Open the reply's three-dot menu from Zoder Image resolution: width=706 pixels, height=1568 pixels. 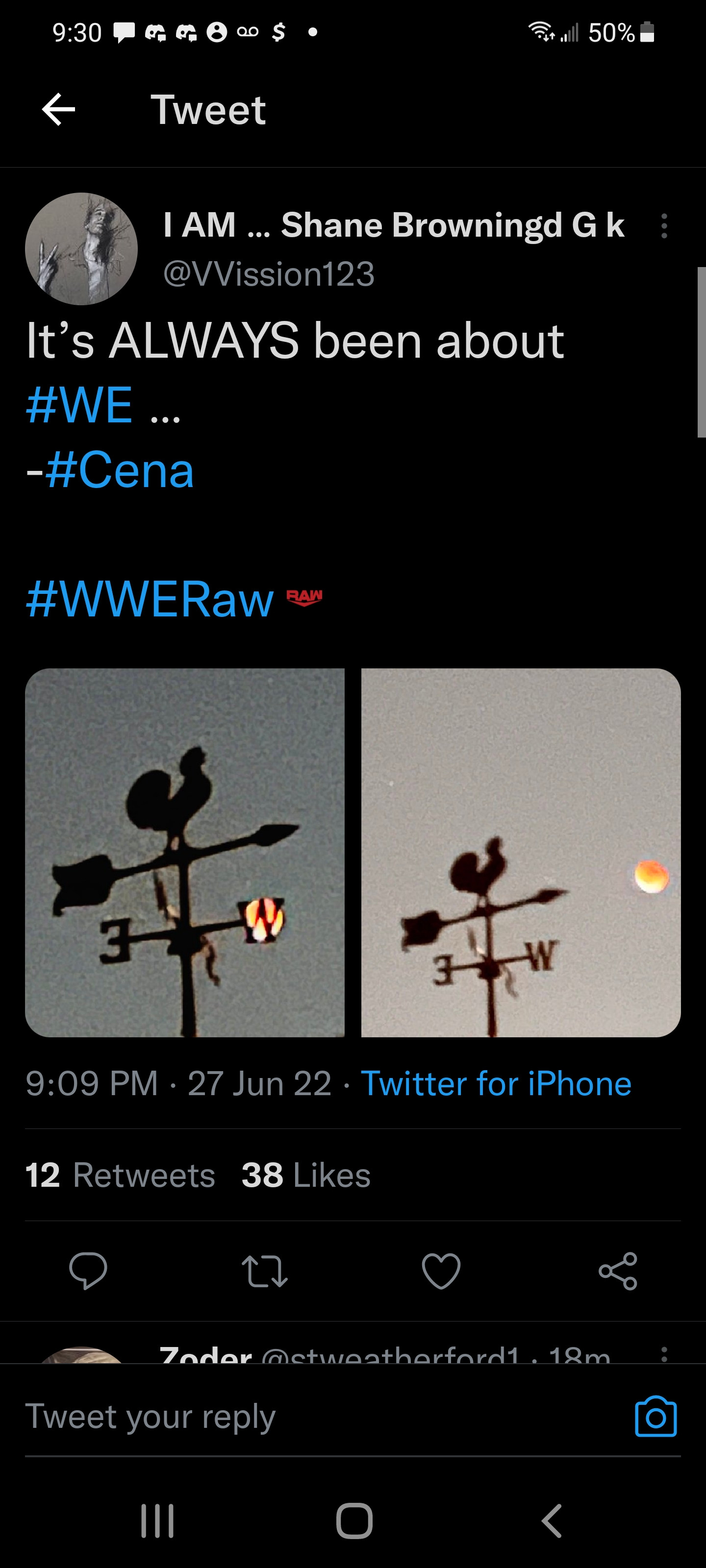pyautogui.click(x=664, y=1354)
